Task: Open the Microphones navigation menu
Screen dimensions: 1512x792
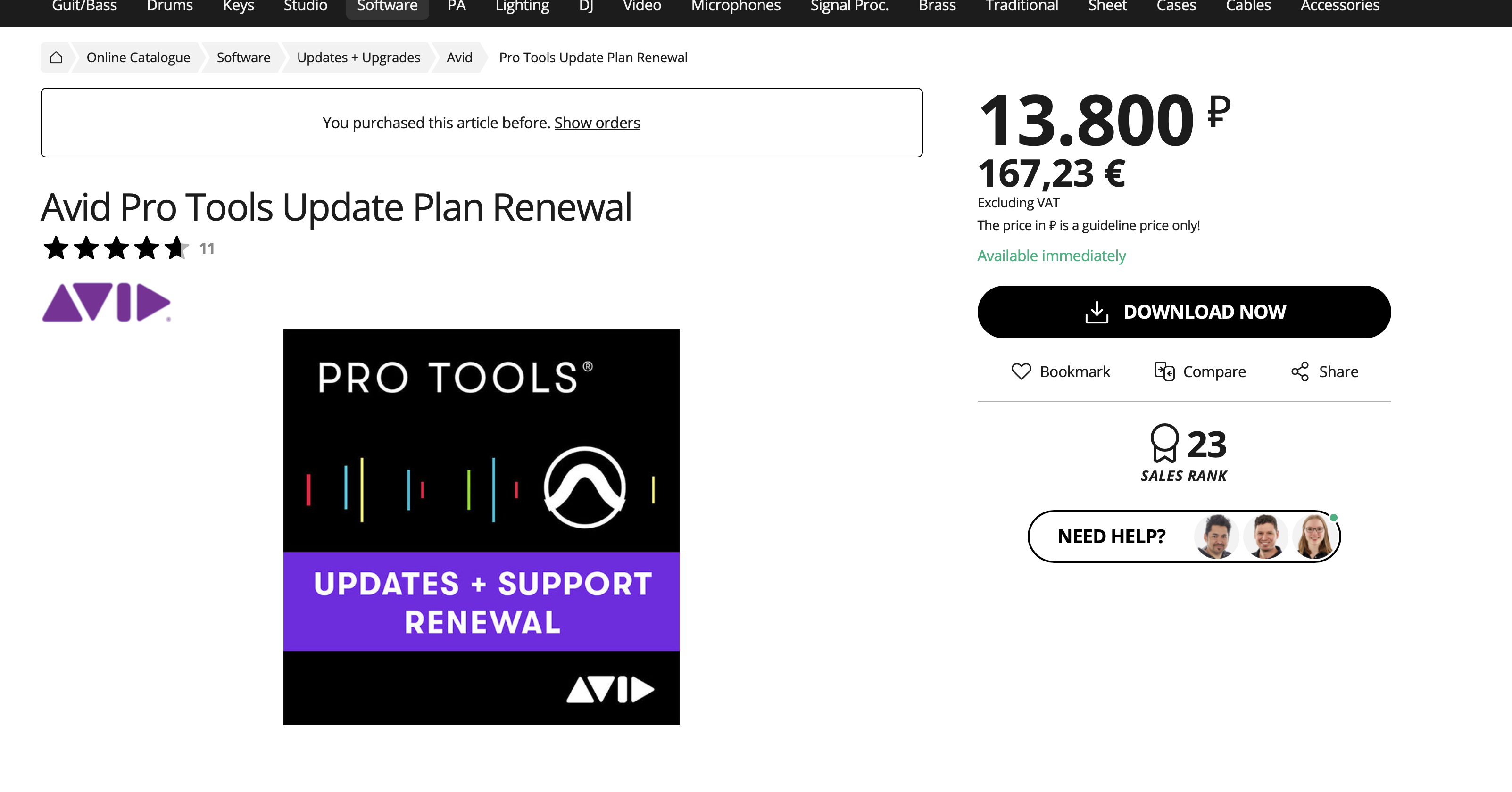Action: (735, 7)
